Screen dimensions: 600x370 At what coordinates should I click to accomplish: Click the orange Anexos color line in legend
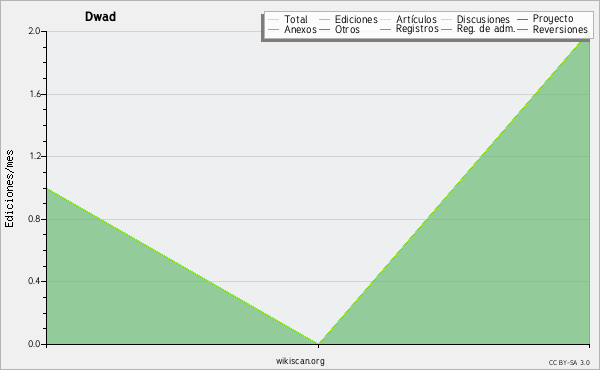274,29
